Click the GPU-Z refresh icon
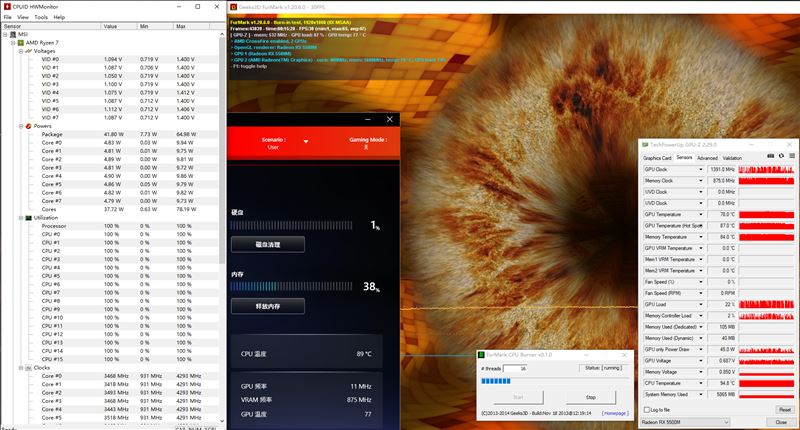This screenshot has height=430, width=800. [x=781, y=156]
